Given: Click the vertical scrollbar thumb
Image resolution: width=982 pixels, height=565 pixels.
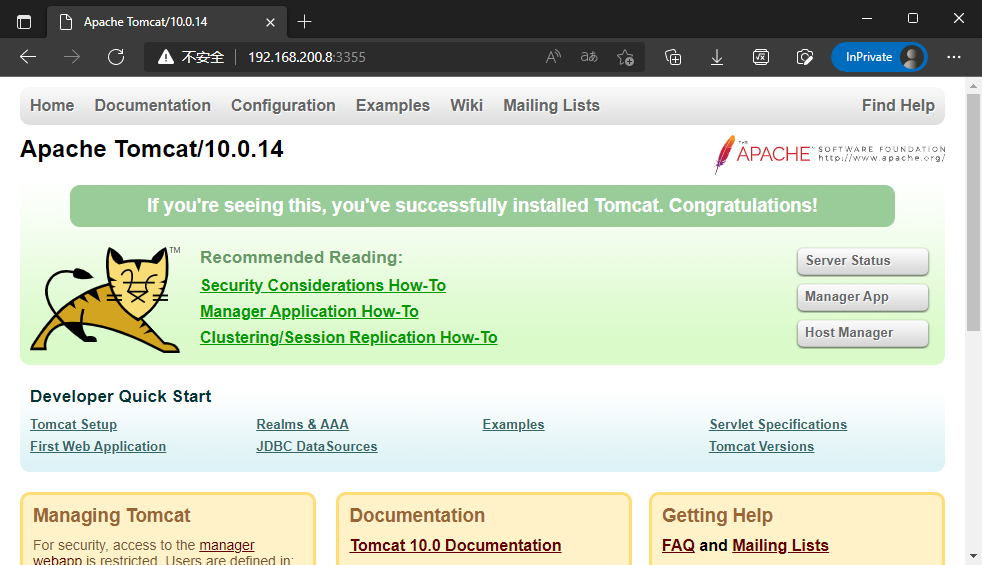Looking at the screenshot, I should [x=973, y=213].
